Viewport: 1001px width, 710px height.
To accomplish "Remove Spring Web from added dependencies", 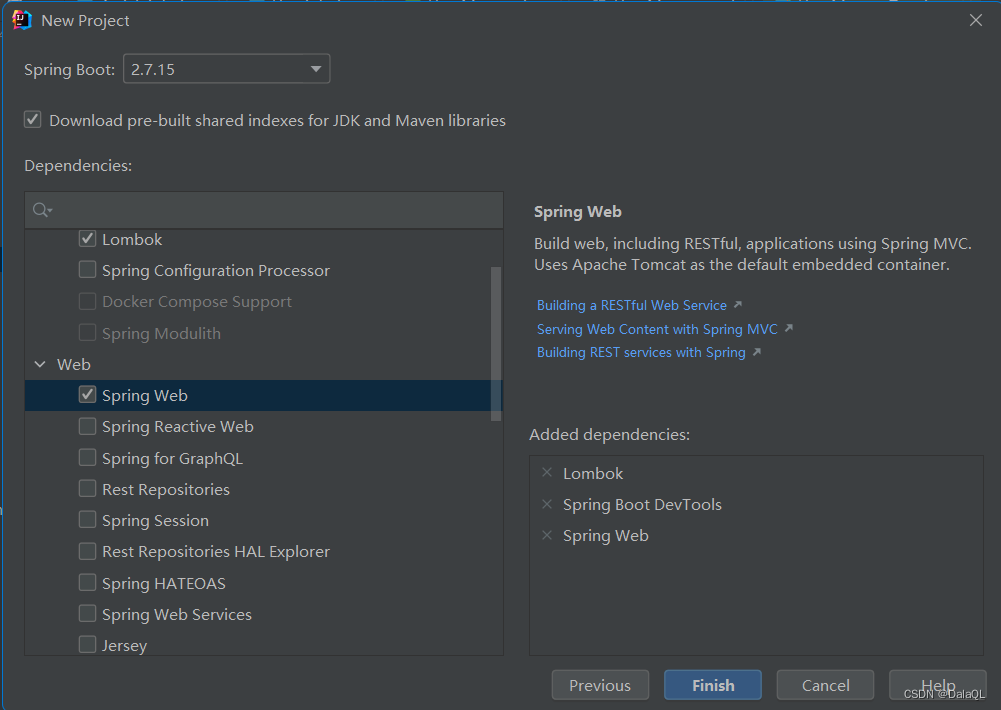I will [546, 535].
